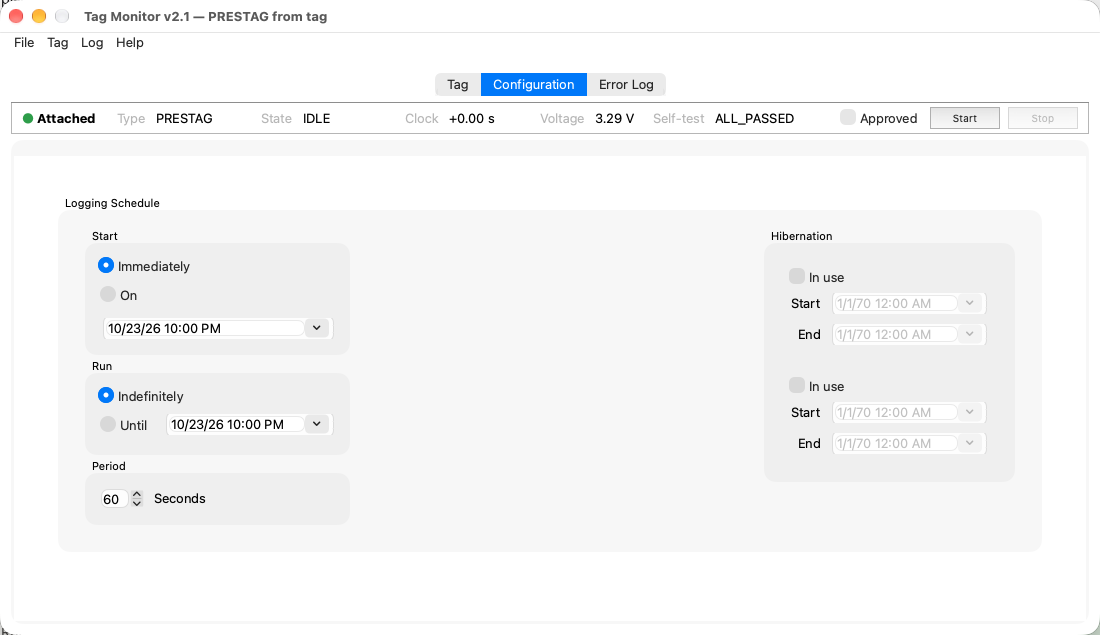This screenshot has width=1100, height=635.
Task: Switch to the Error Log tab
Action: point(626,84)
